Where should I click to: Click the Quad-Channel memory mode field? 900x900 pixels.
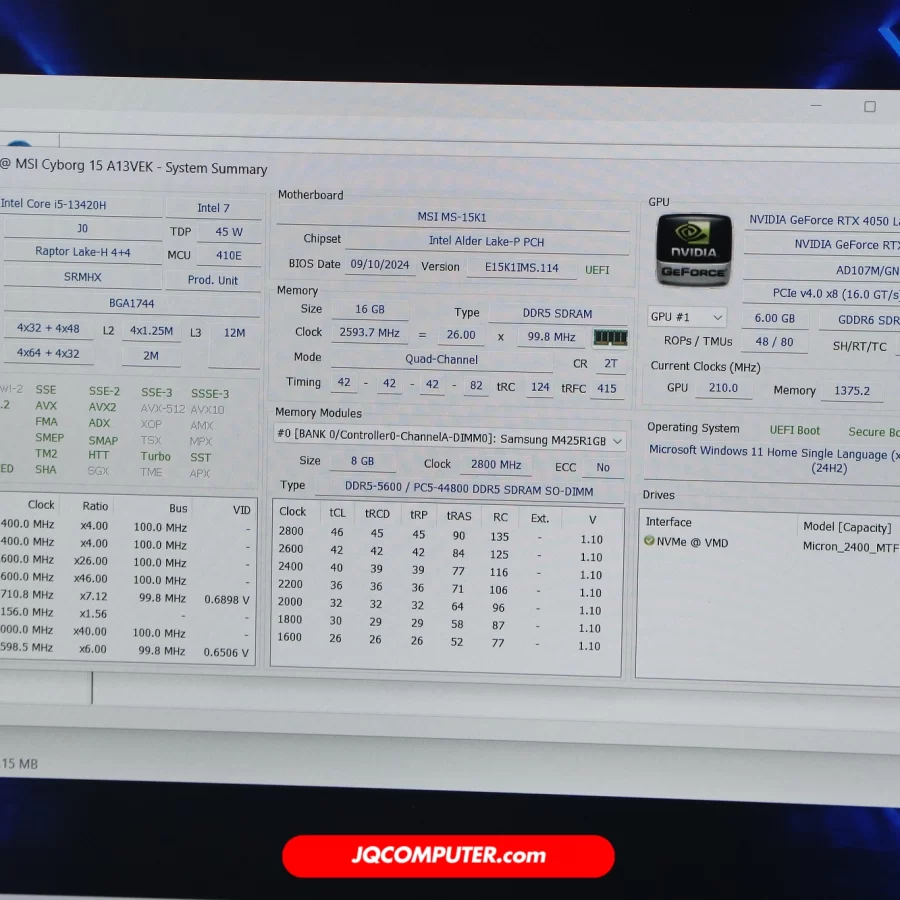pos(441,359)
